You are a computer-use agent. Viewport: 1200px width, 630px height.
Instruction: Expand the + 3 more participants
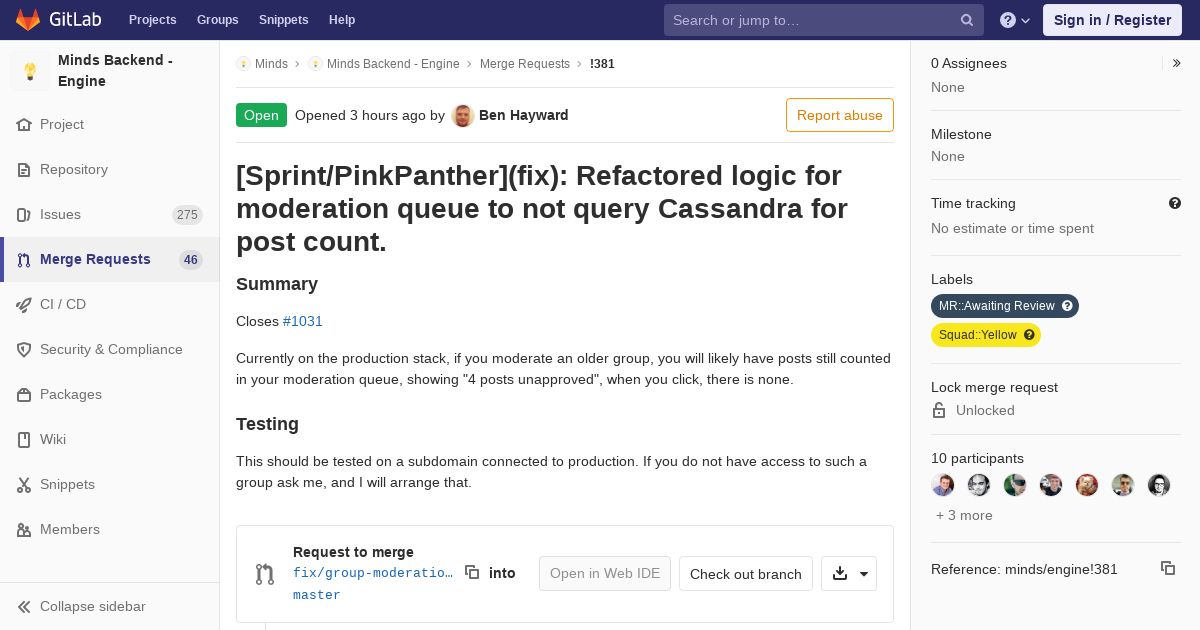964,515
